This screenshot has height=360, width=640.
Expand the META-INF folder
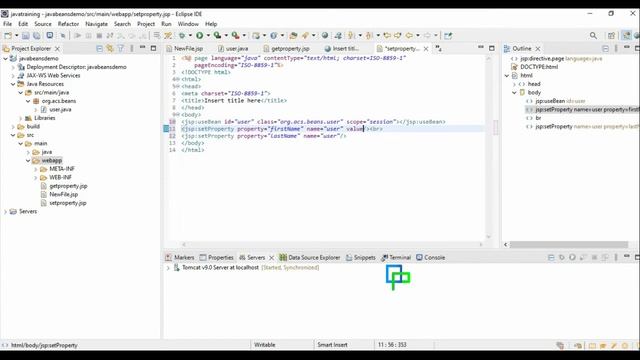36,169
